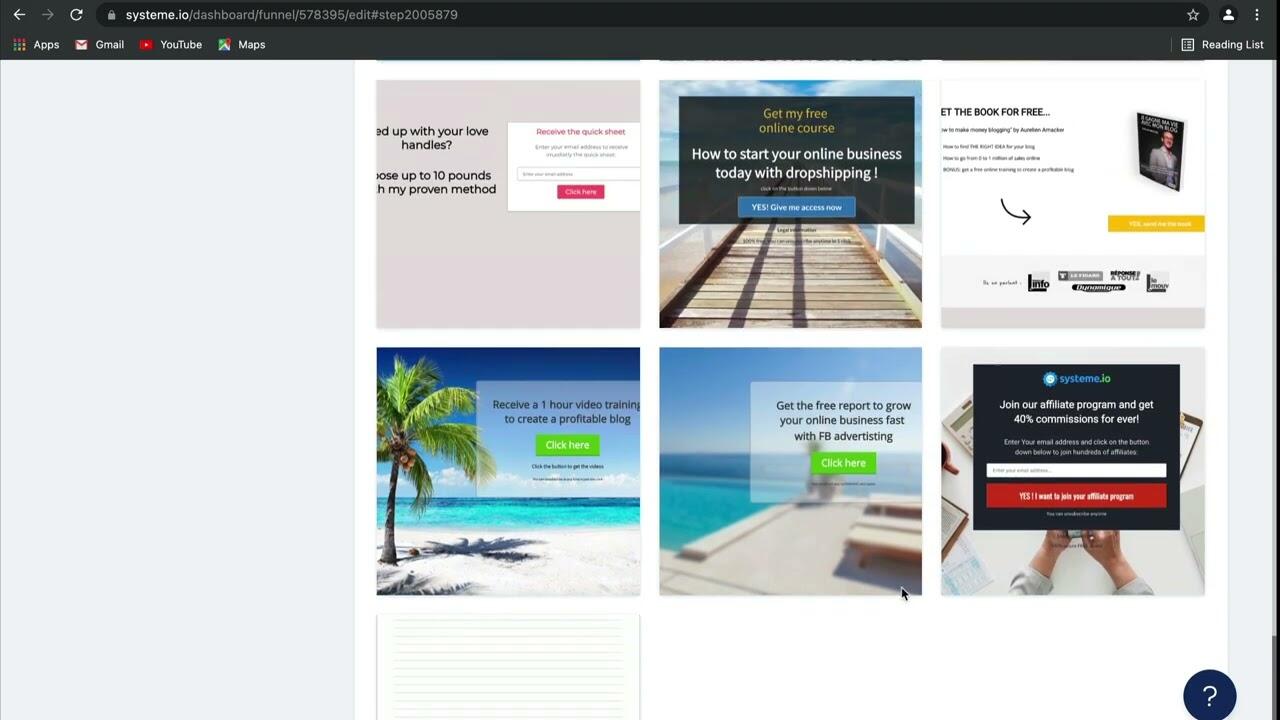Select the dropshipping online course template
The height and width of the screenshot is (720, 1280).
pos(790,204)
